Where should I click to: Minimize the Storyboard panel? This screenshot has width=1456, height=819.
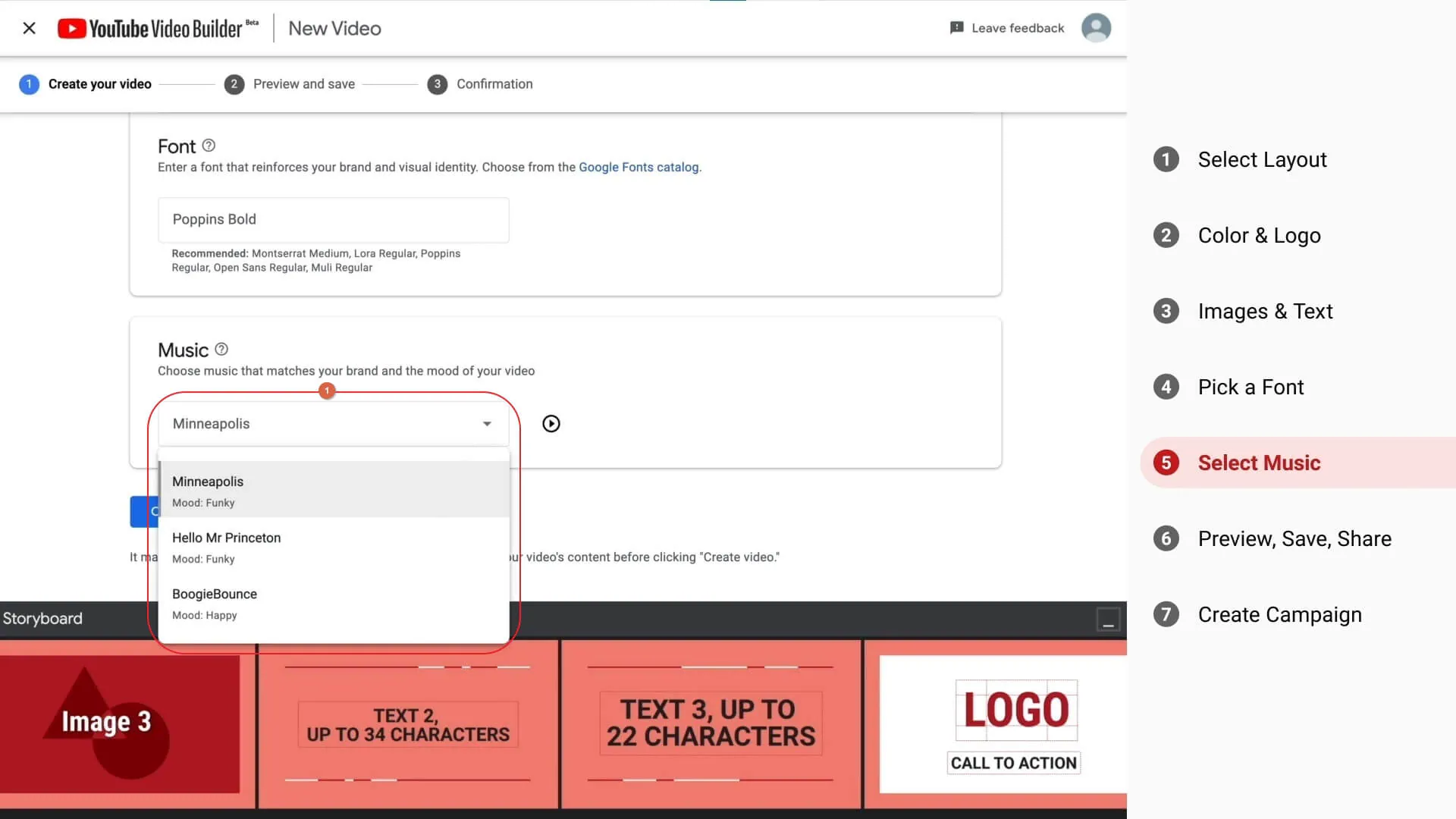tap(1108, 620)
